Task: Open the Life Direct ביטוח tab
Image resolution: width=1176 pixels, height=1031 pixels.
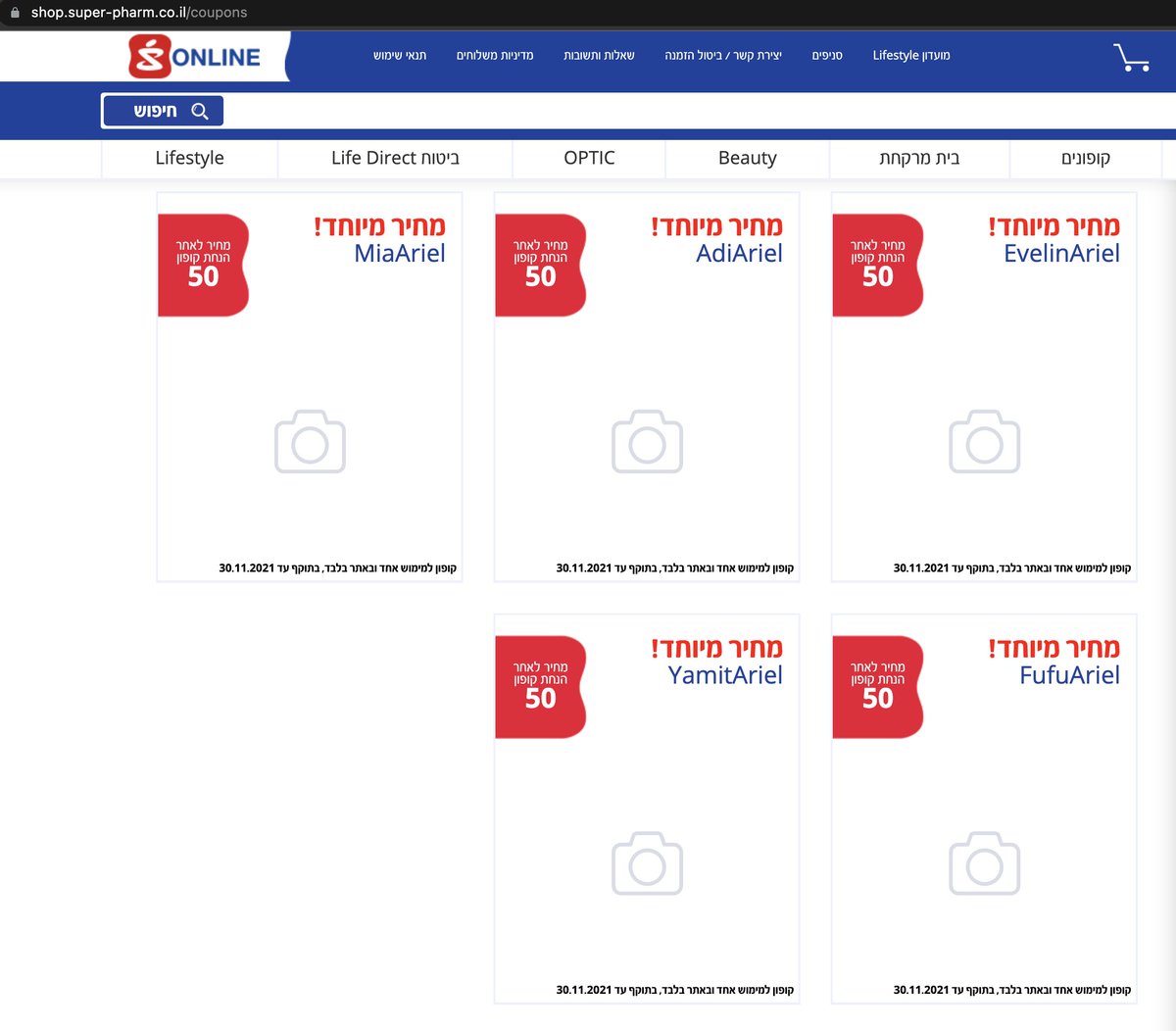Action: (x=395, y=159)
